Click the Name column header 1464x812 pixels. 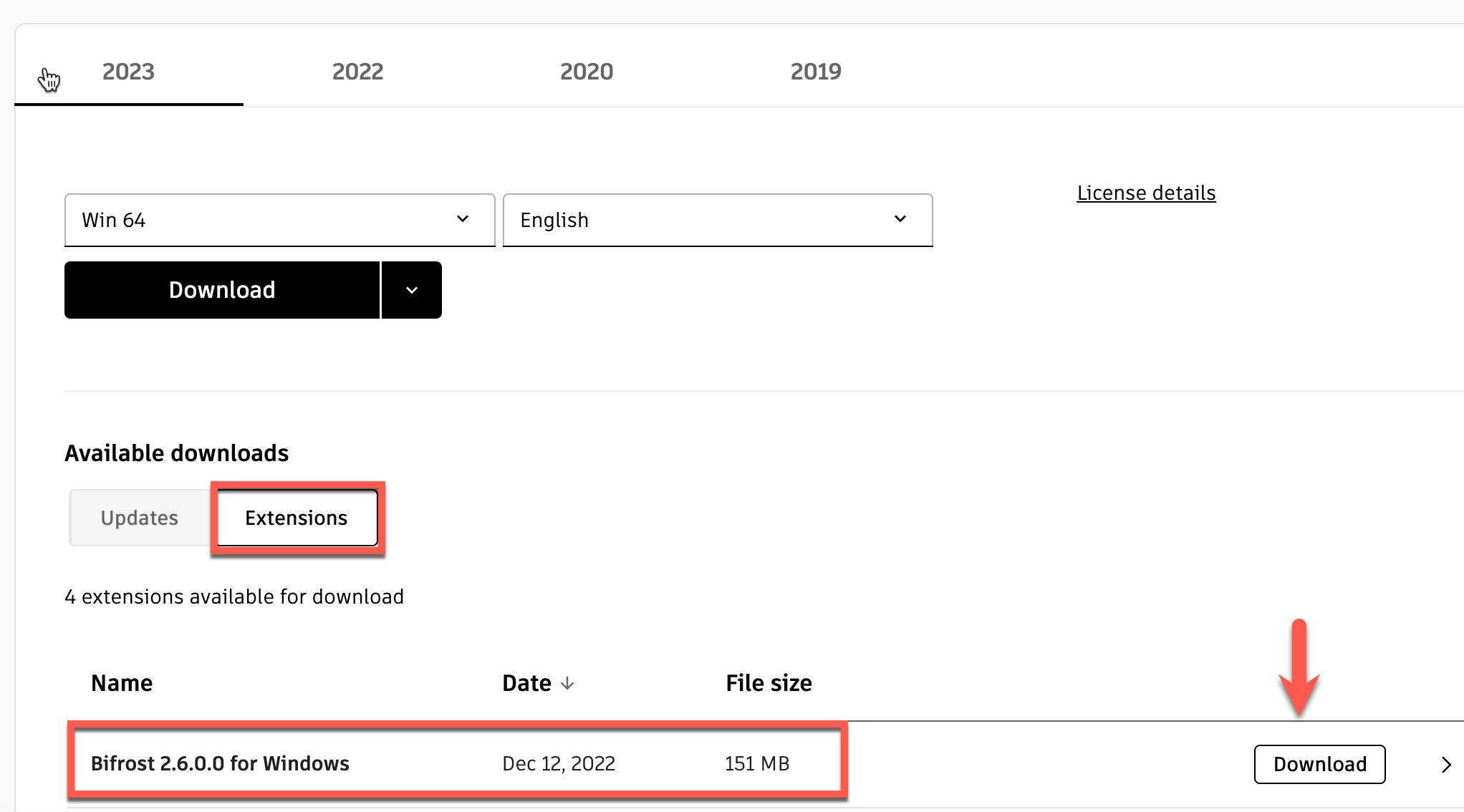point(122,683)
